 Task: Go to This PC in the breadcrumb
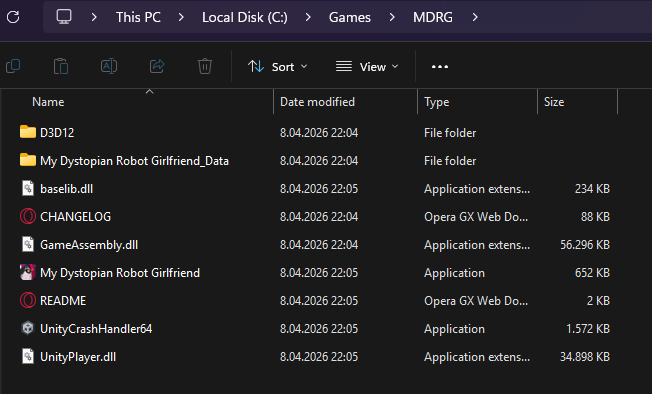[138, 17]
